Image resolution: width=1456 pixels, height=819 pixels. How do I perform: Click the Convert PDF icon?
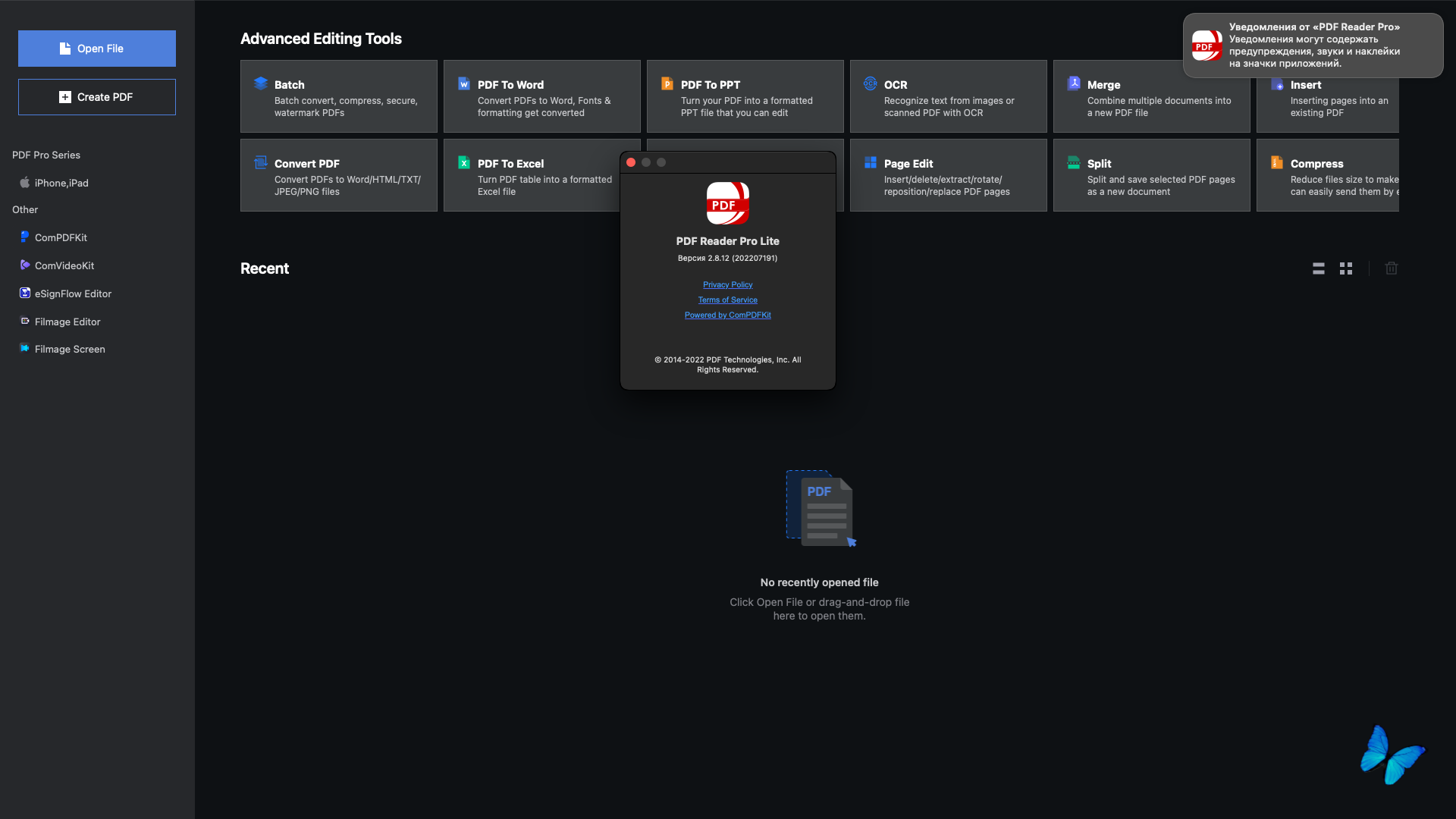tap(261, 162)
